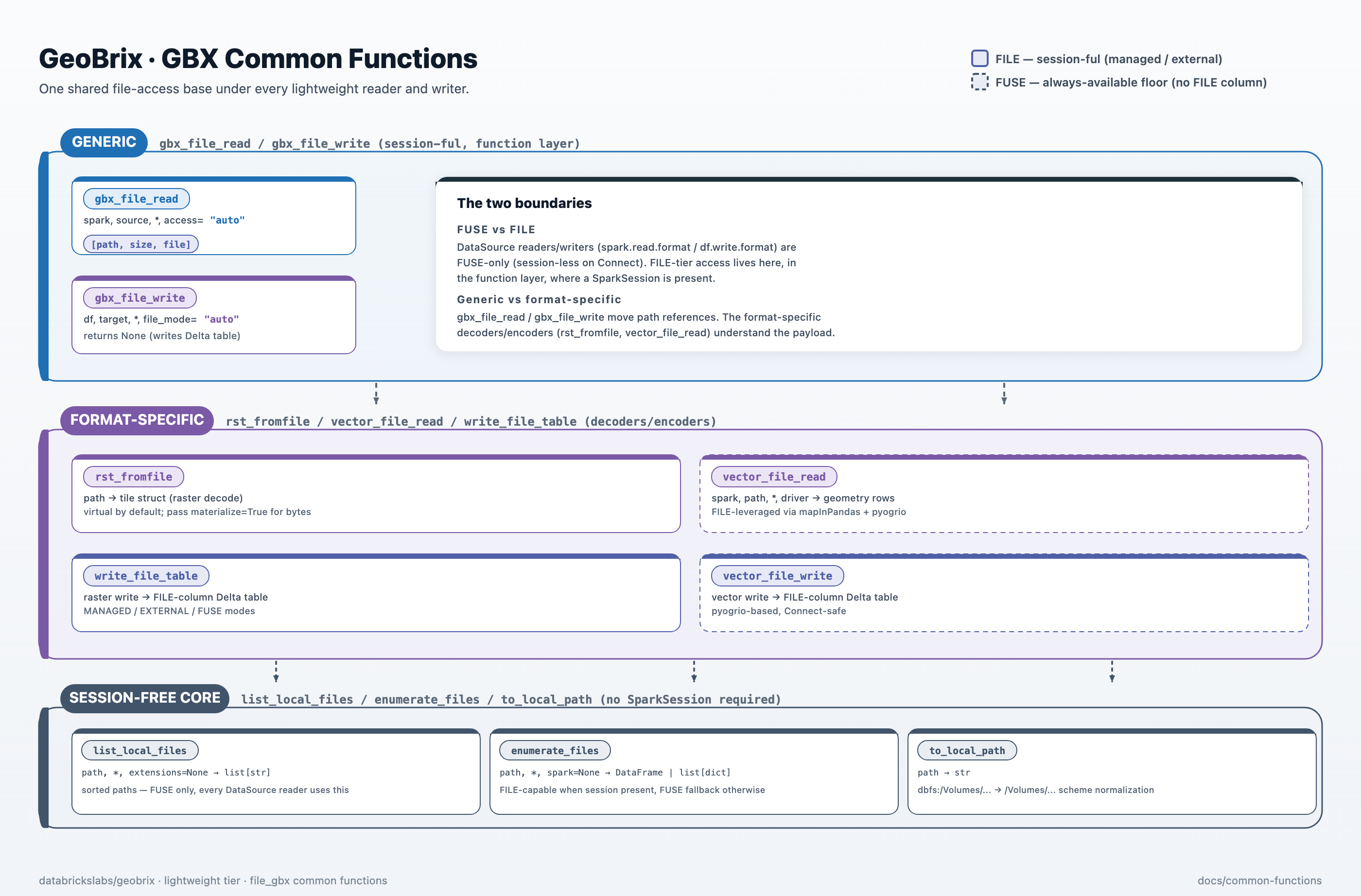Viewport: 1361px width, 896px height.
Task: Click 'path, *, extensions=None → list[str]' text
Action: pos(176,773)
